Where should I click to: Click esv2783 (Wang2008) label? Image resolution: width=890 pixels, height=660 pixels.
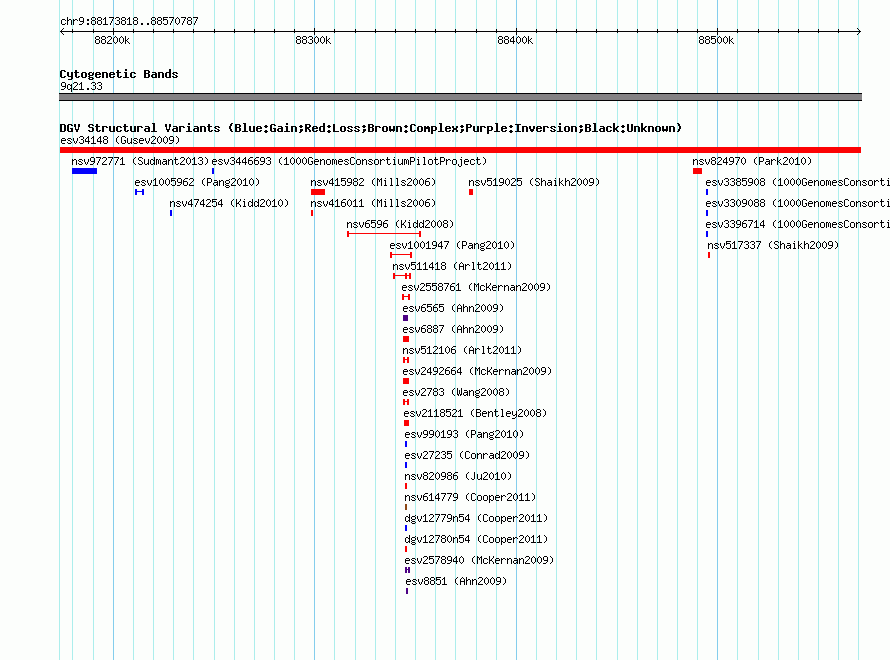[456, 392]
